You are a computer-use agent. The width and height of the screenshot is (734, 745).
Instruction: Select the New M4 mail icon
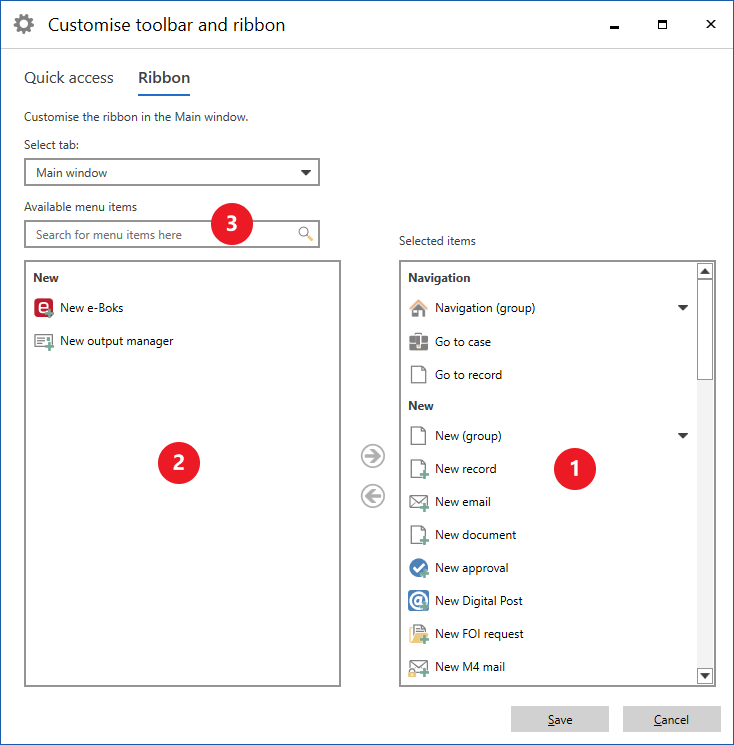point(419,667)
